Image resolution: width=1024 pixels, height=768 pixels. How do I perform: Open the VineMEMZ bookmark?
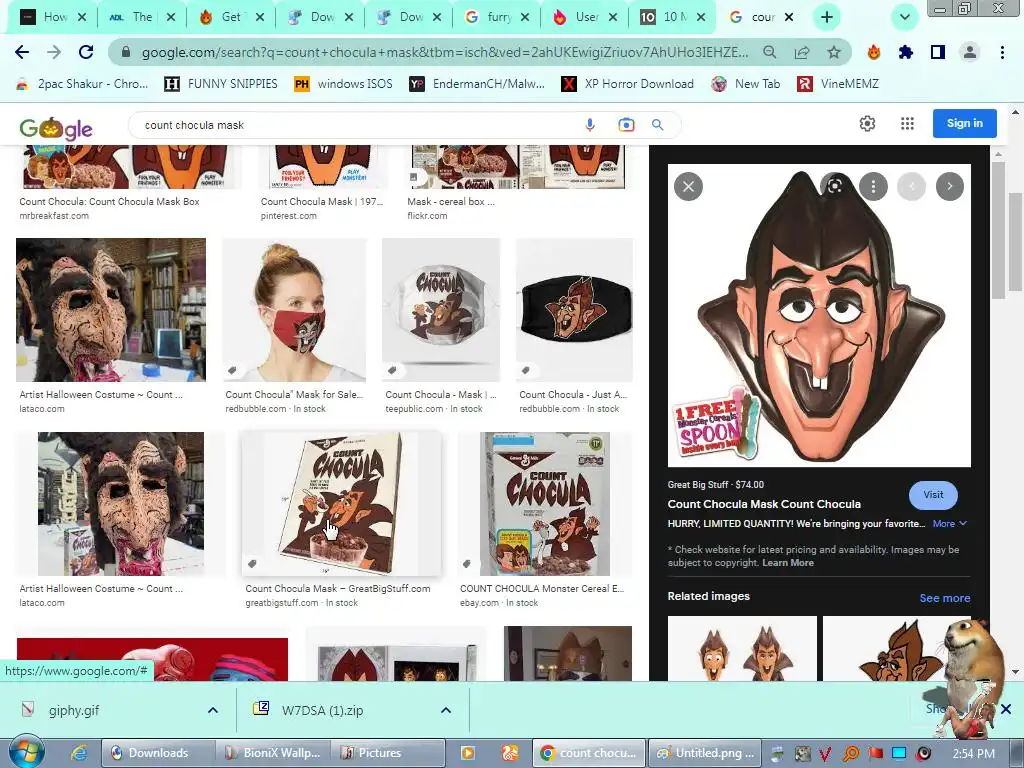(x=838, y=84)
